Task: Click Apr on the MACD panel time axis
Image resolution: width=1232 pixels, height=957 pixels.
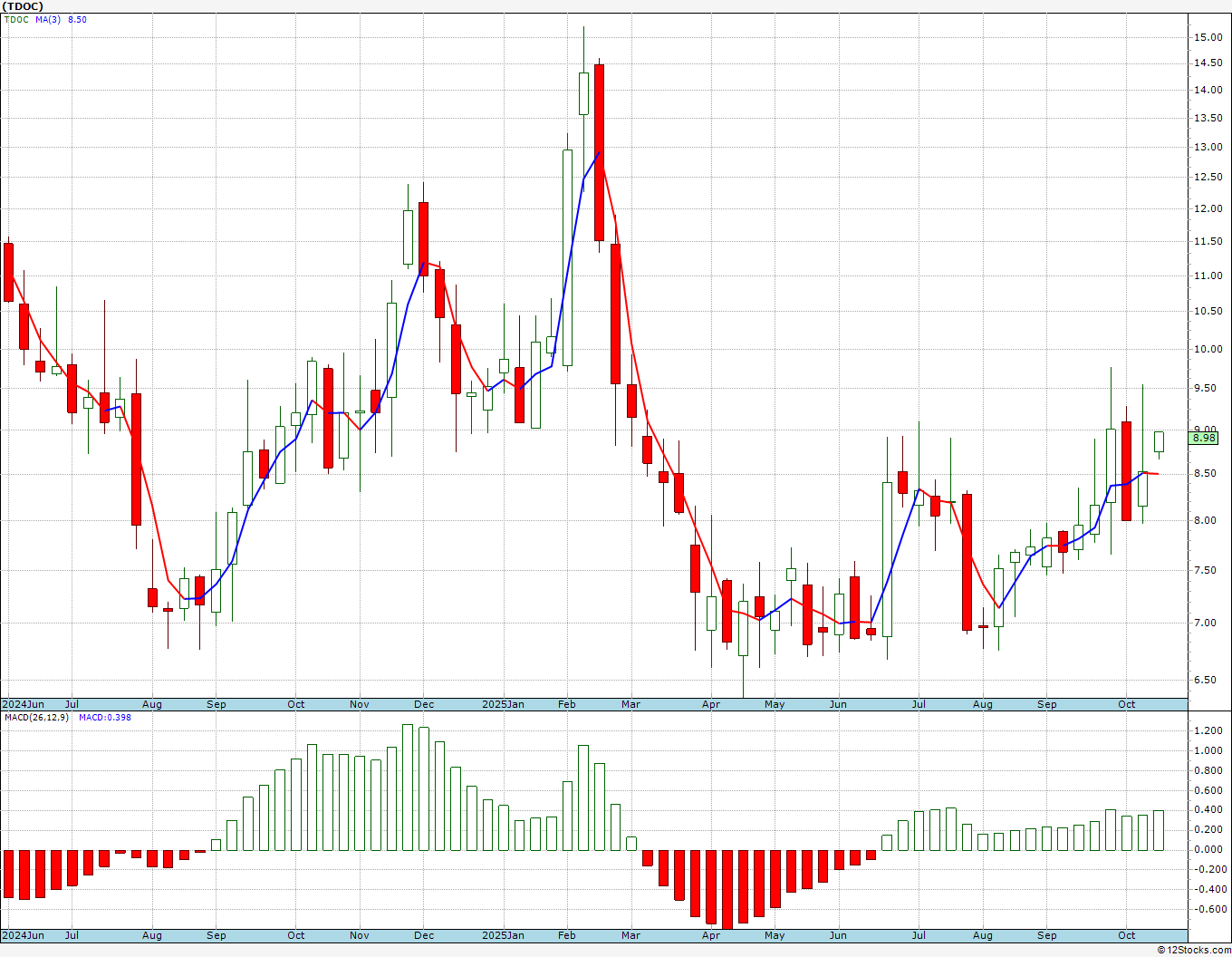Action: click(x=711, y=935)
